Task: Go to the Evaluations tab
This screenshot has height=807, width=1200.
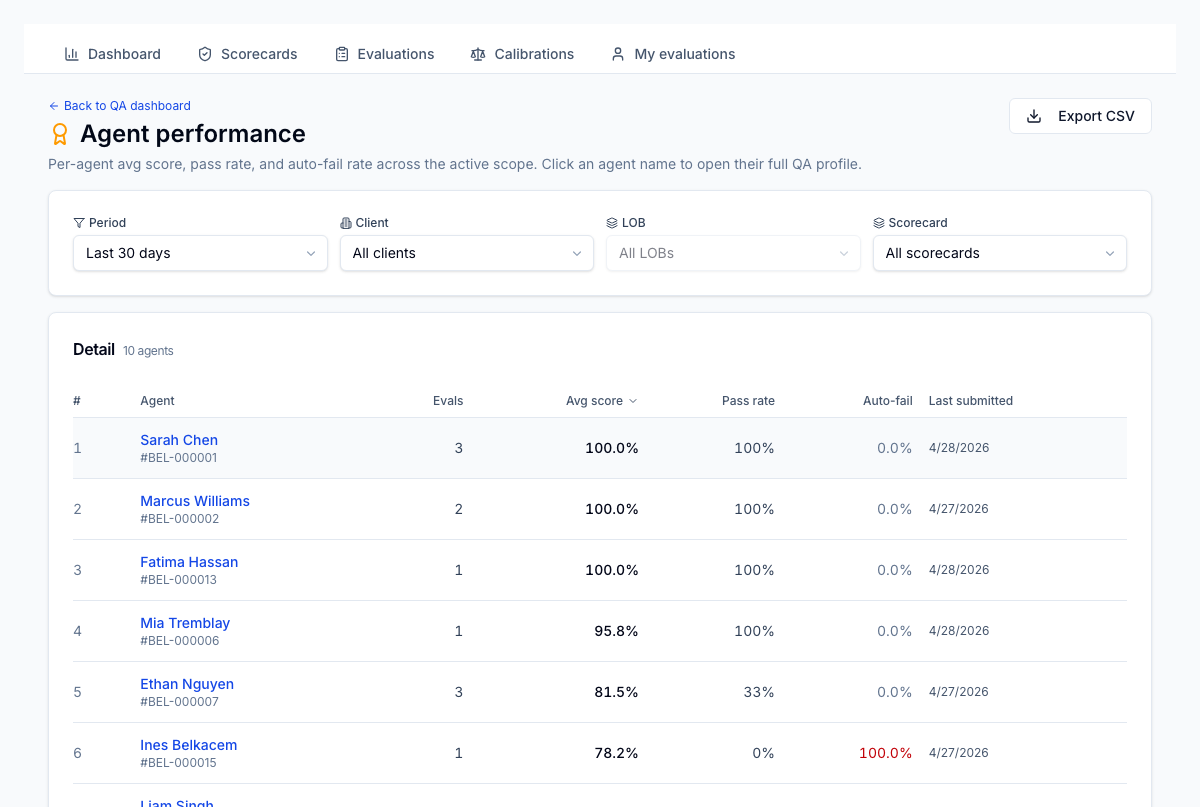Action: click(x=384, y=54)
